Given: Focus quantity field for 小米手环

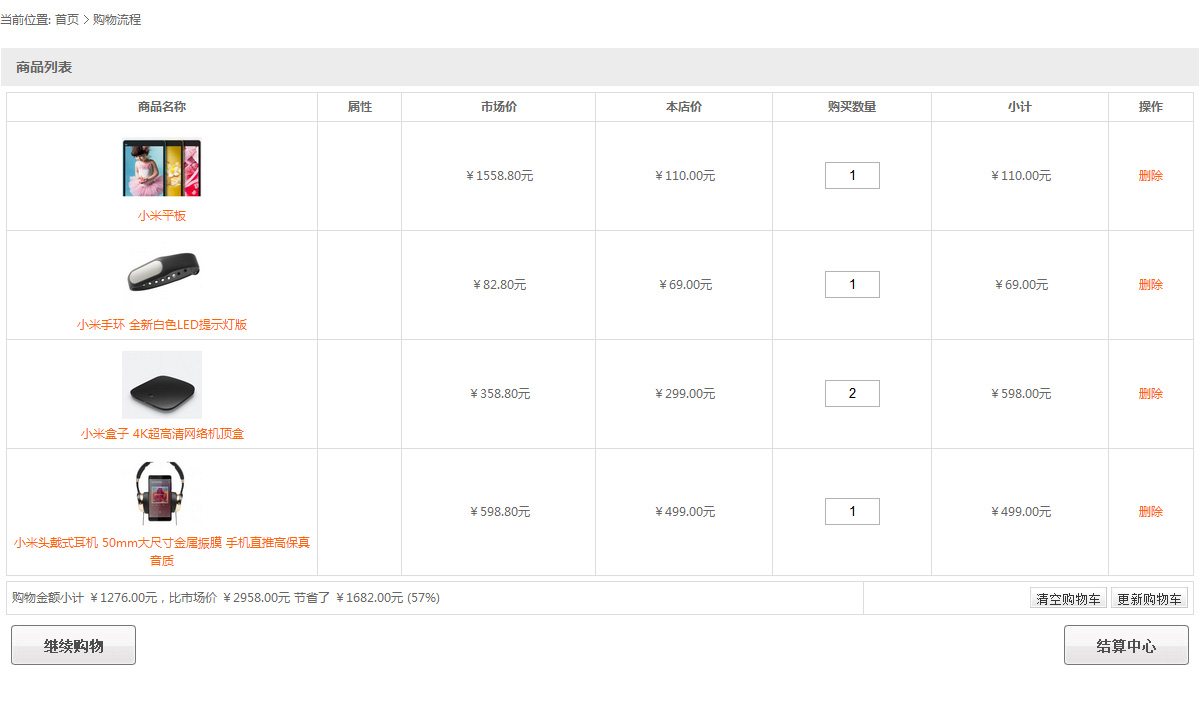Looking at the screenshot, I should (852, 285).
